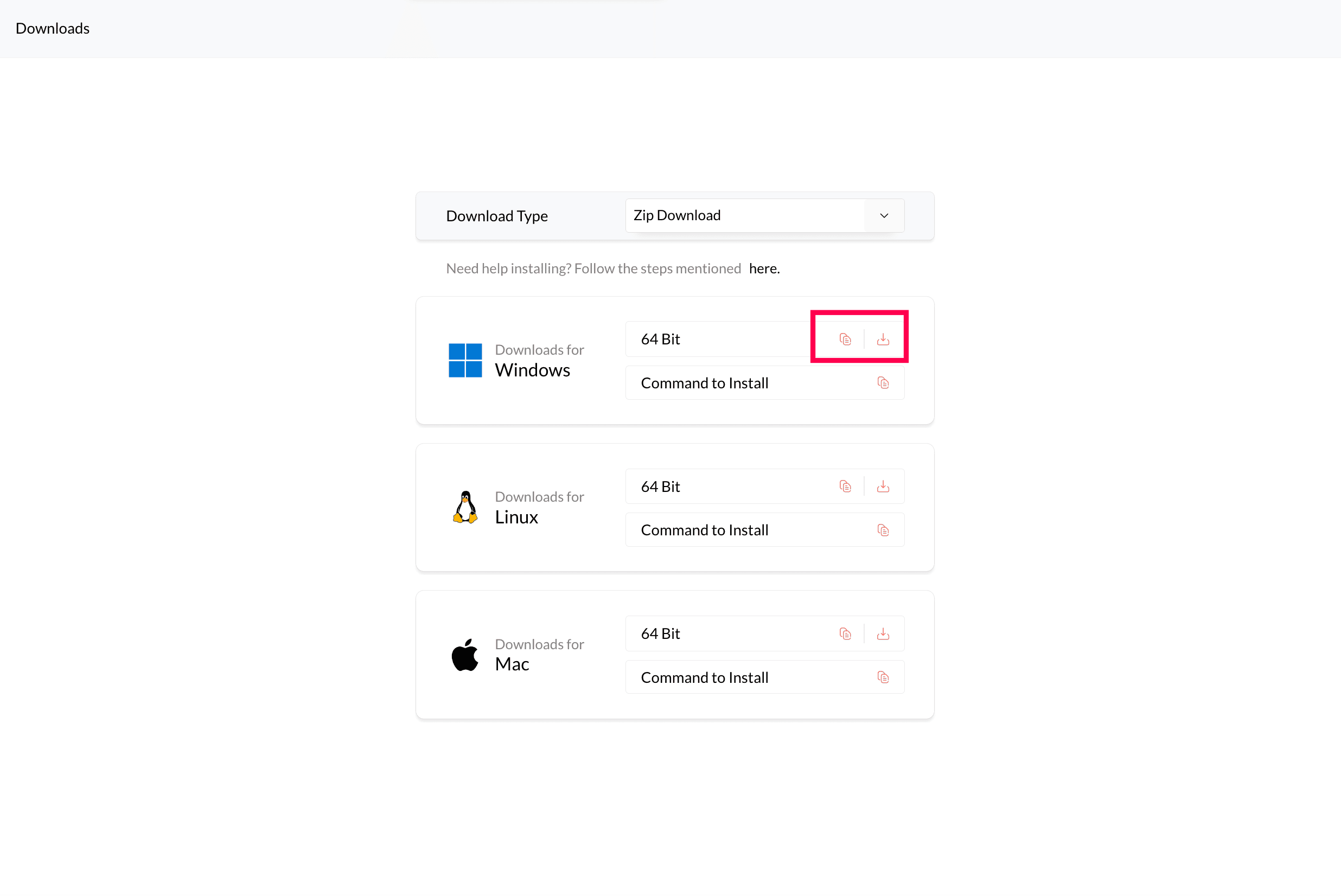Copy the Mac 64 Bit download link
Screen dimensions: 1341x896
845,633
